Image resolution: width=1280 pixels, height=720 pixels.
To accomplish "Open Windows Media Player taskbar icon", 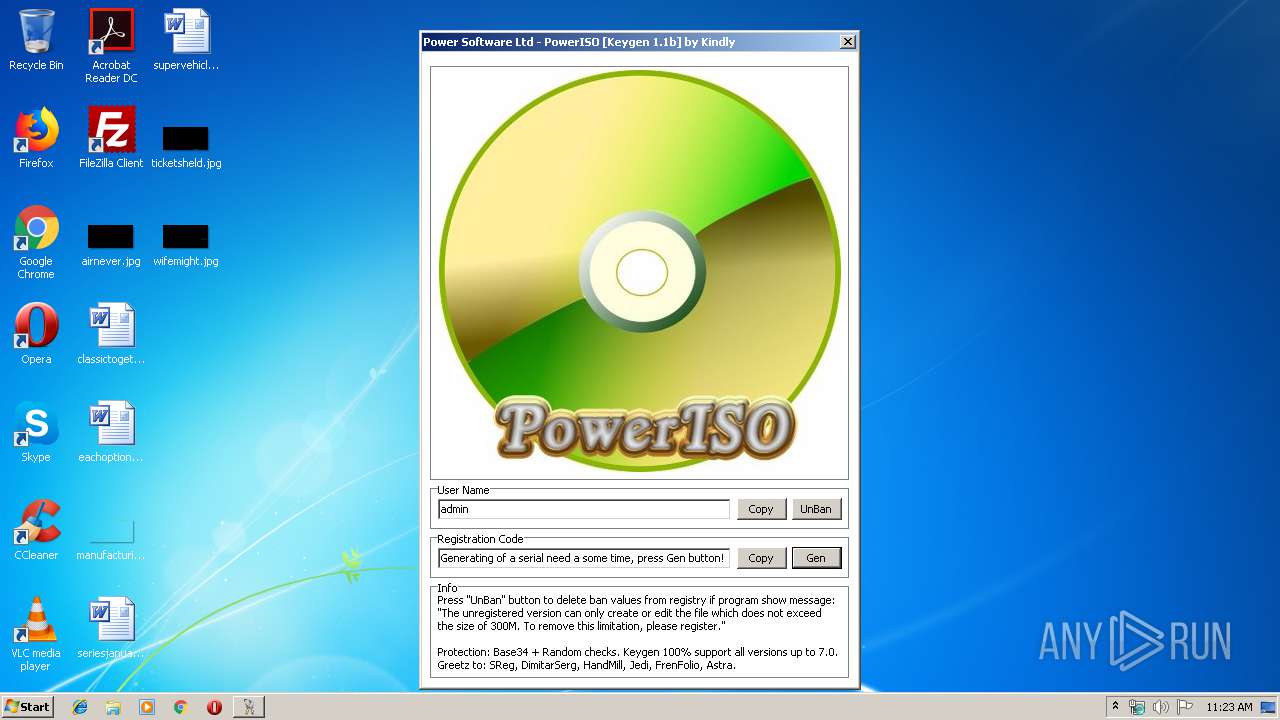I will pos(147,707).
